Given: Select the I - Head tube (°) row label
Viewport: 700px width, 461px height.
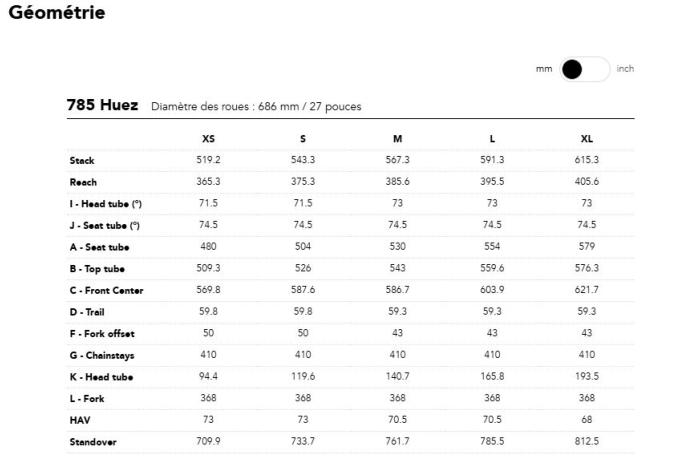Looking at the screenshot, I should tap(105, 204).
